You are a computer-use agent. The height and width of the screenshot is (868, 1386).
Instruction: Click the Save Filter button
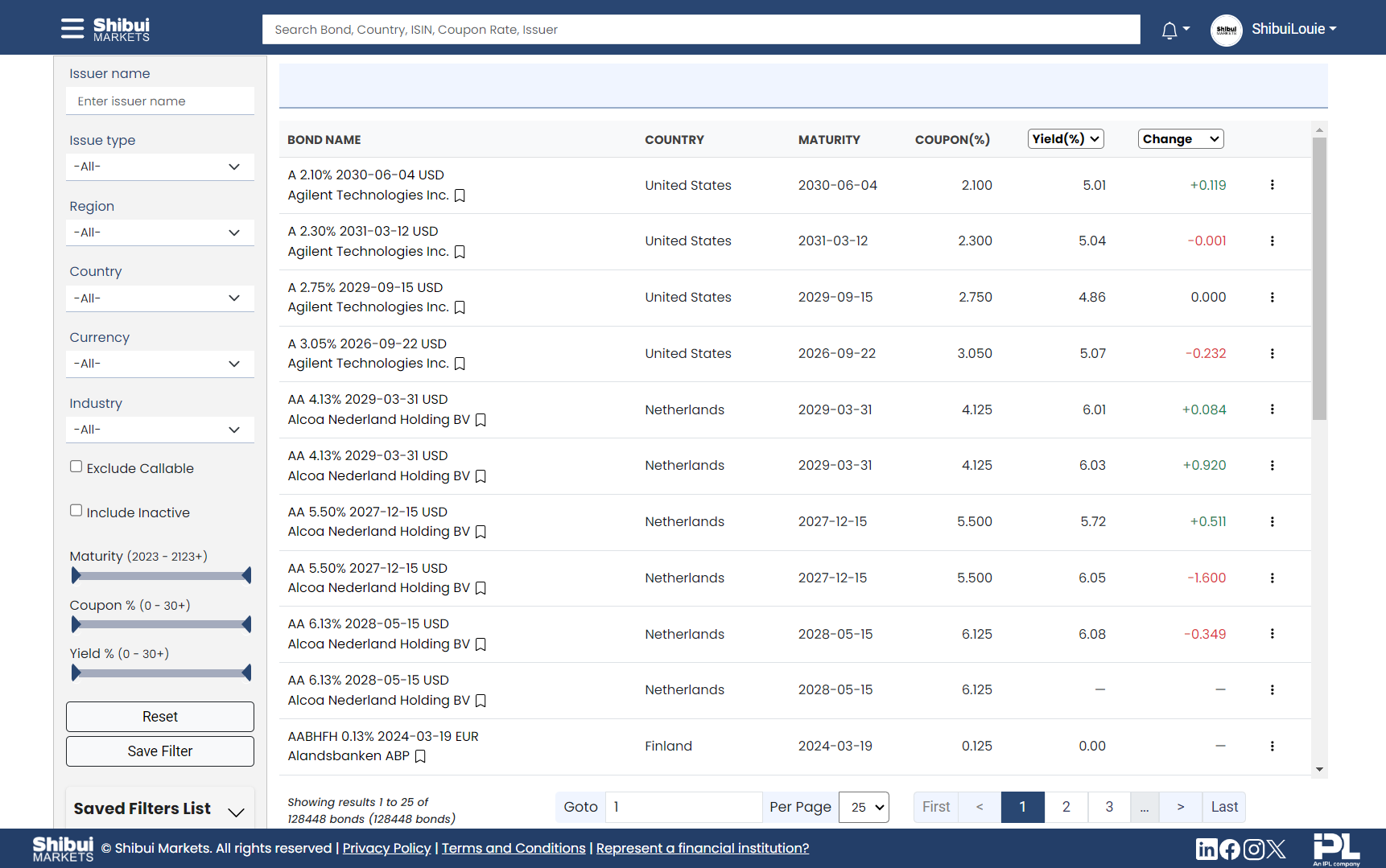(x=160, y=751)
